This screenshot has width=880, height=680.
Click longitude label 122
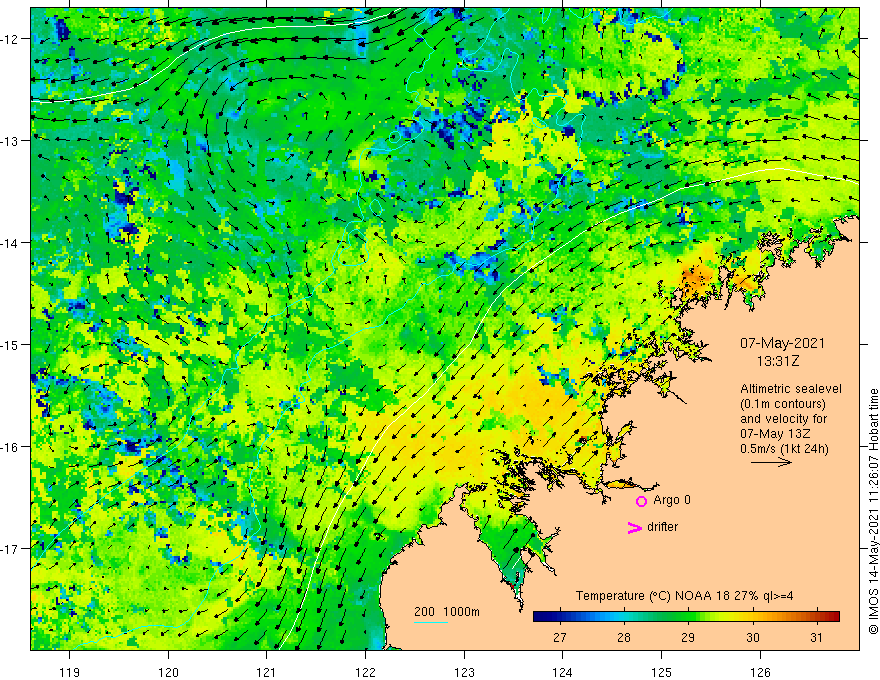365,672
